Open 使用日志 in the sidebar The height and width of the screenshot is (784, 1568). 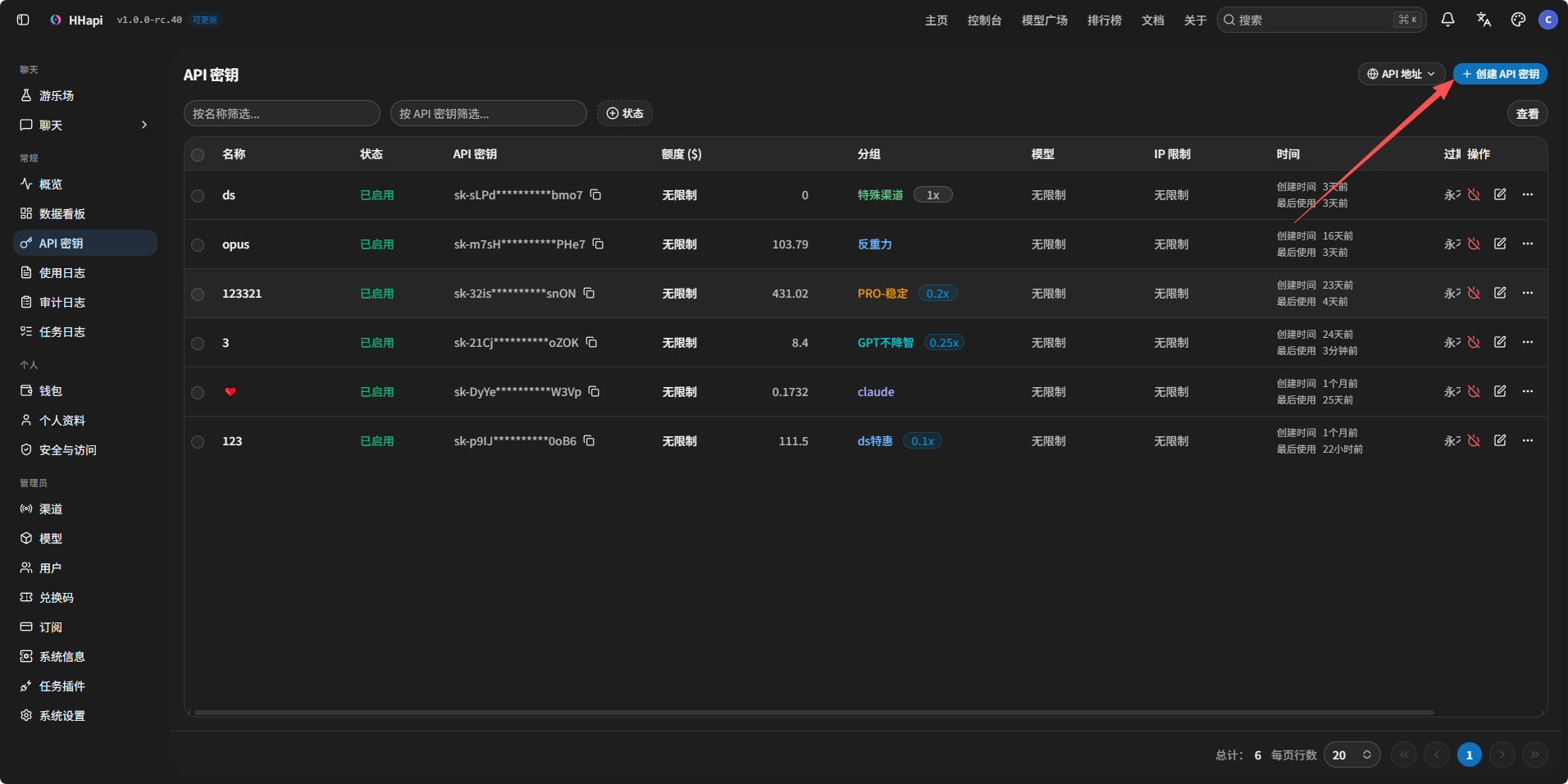pos(85,272)
